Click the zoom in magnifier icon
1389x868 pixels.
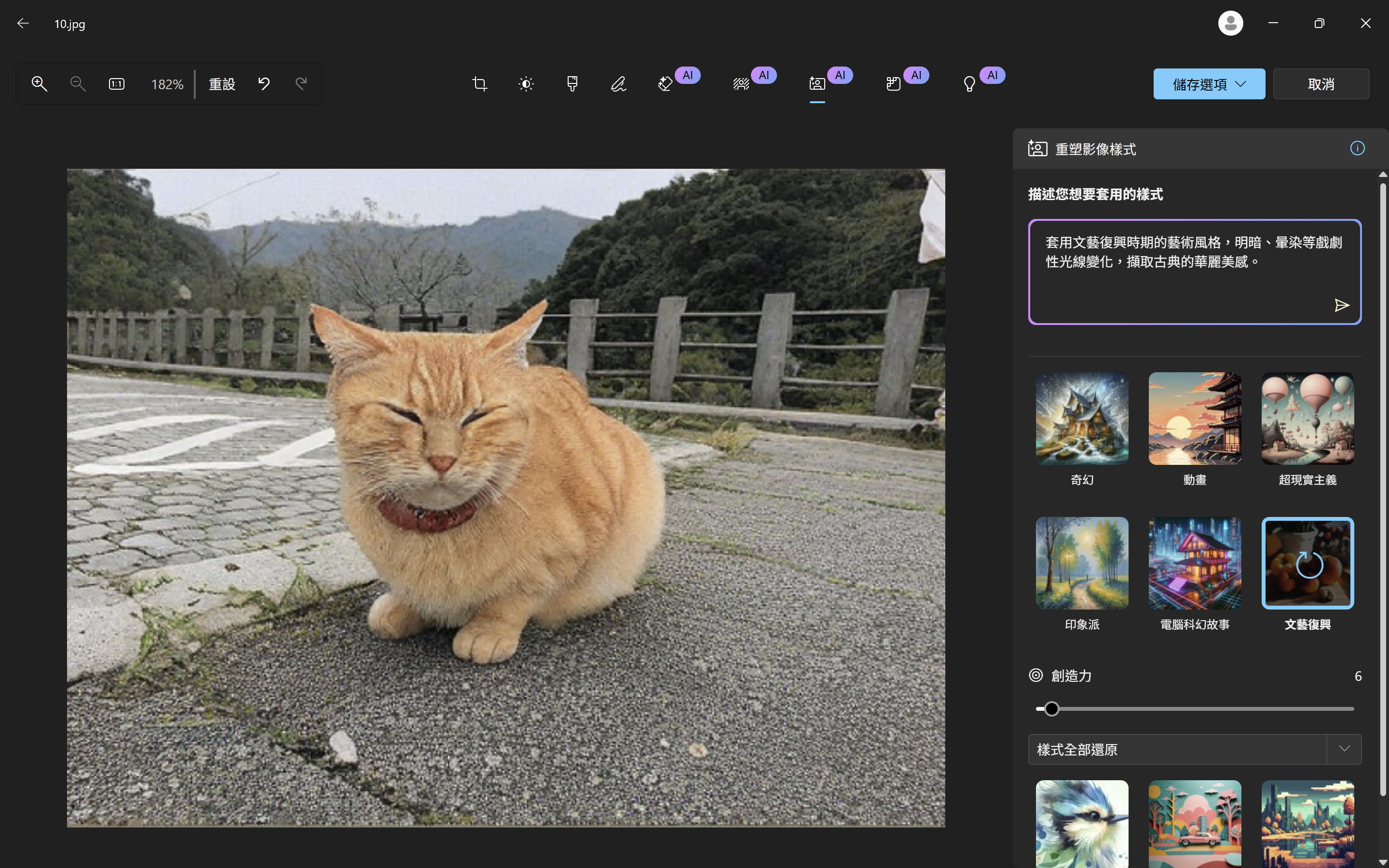(x=39, y=84)
